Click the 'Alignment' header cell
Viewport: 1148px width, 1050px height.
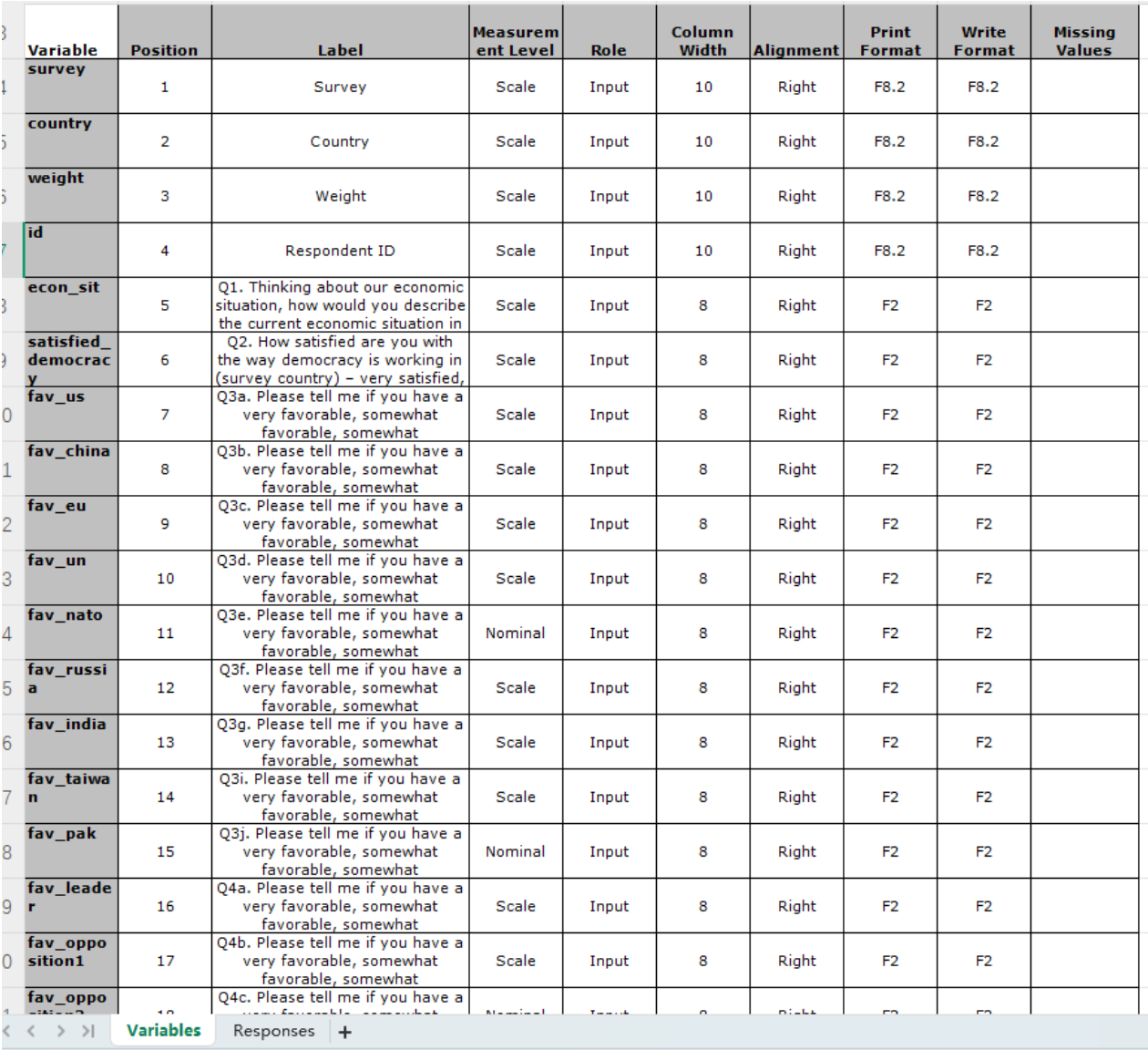click(x=797, y=33)
